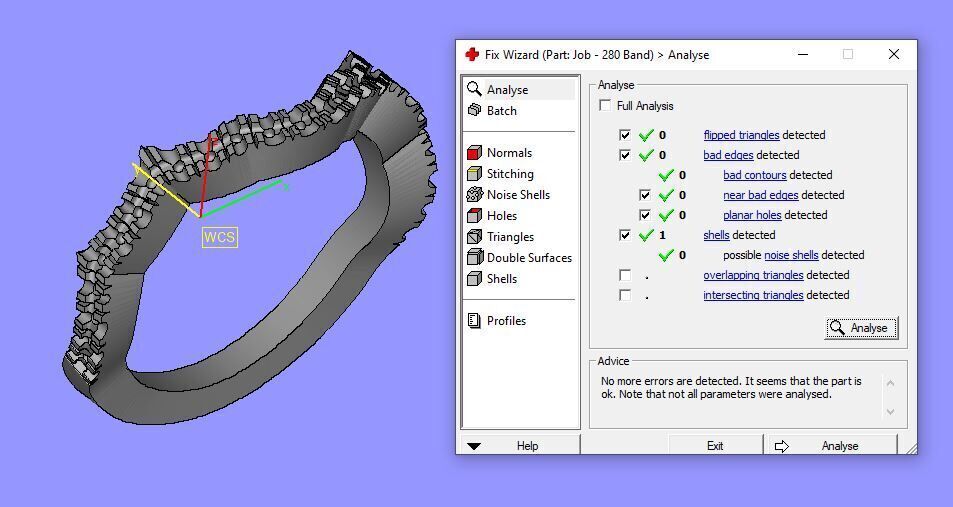Image resolution: width=953 pixels, height=507 pixels.
Task: Follow the bad contours link
Action: pyautogui.click(x=755, y=175)
